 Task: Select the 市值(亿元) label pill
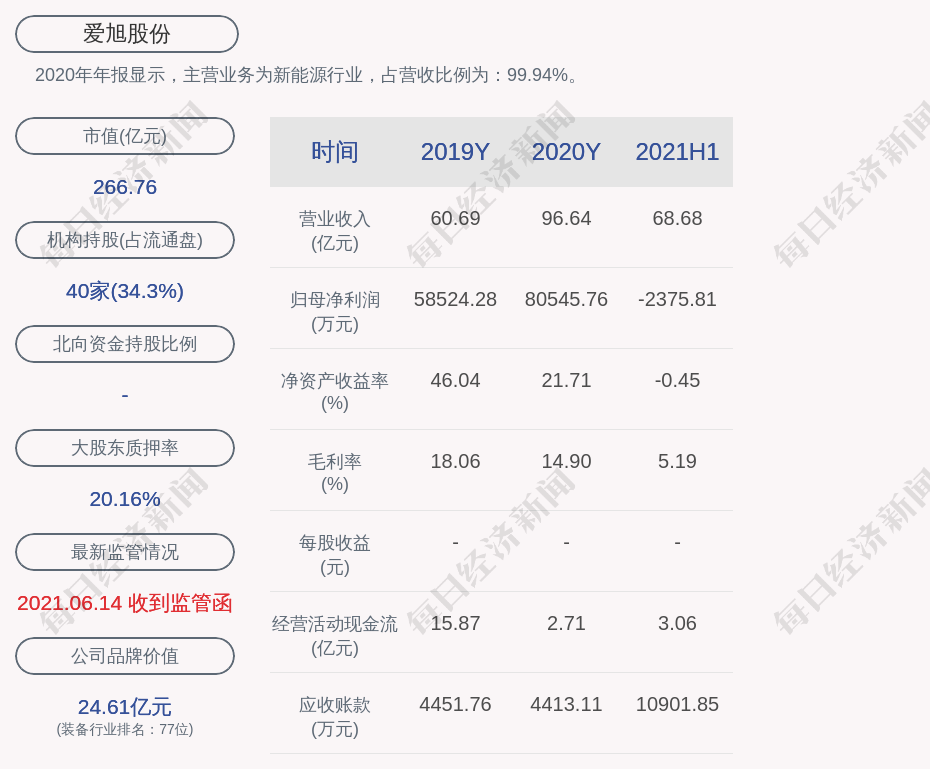pyautogui.click(x=125, y=136)
